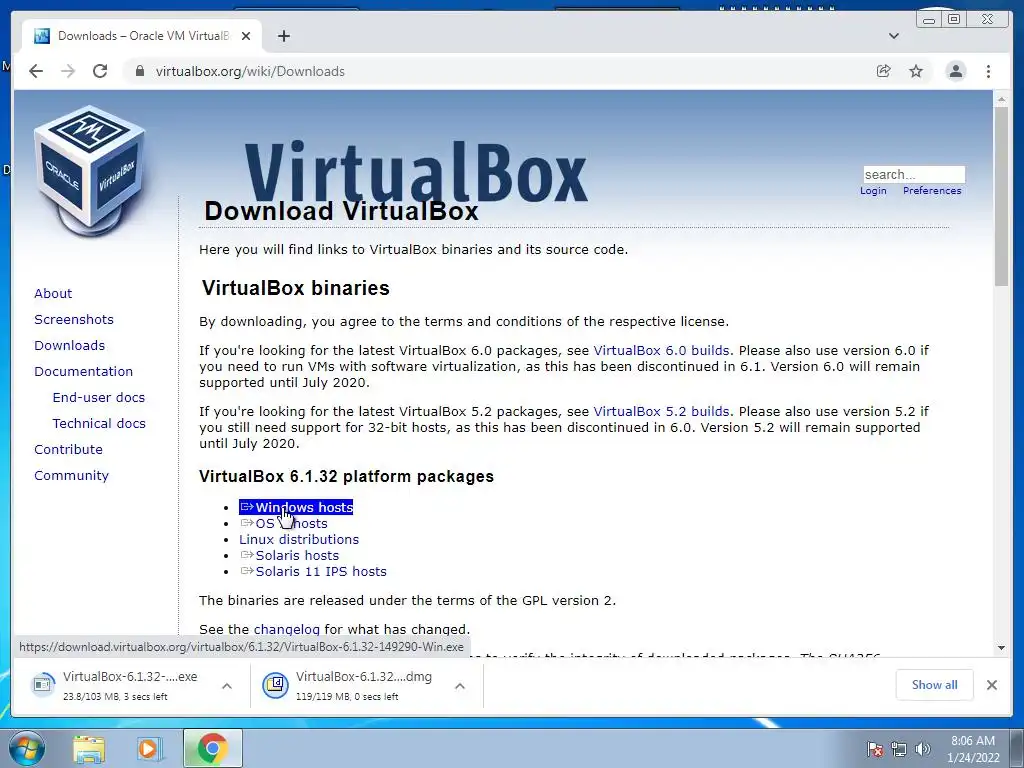
Task: Open About in the sidebar
Action: 53,293
